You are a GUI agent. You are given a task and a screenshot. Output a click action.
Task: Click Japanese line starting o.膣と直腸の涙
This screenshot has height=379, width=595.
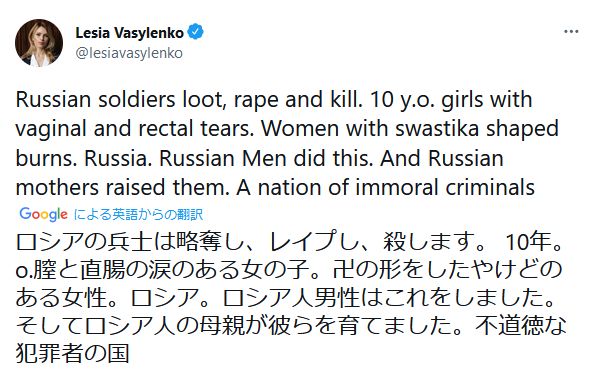(288, 270)
